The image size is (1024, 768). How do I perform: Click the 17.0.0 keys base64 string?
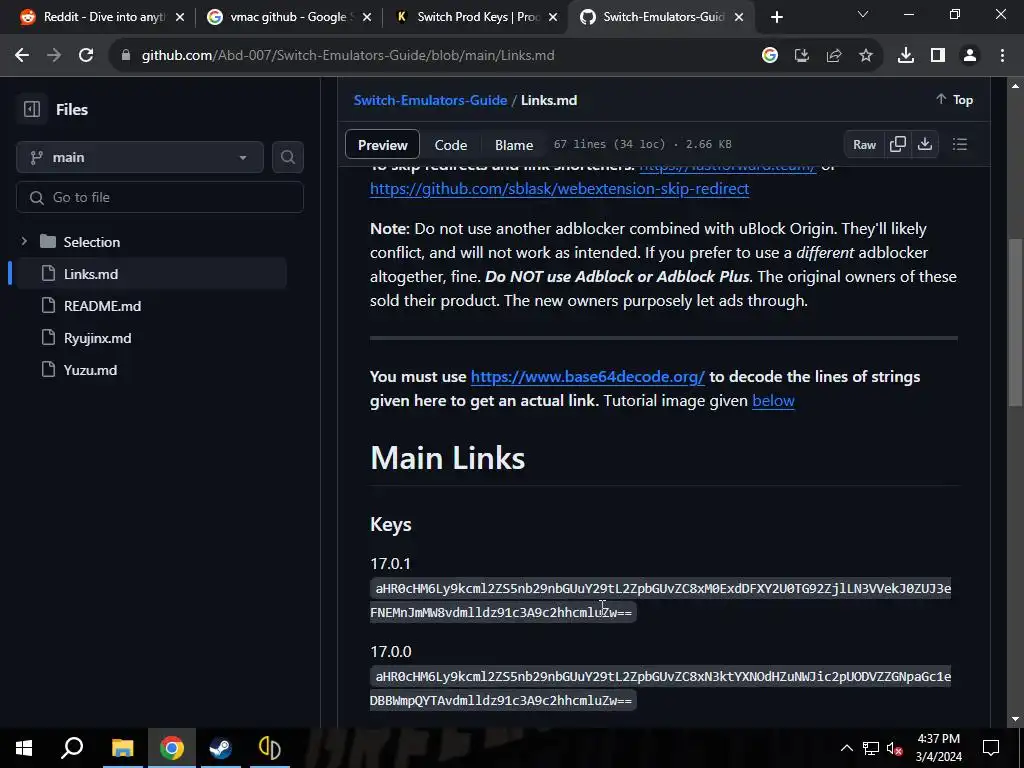(660, 688)
